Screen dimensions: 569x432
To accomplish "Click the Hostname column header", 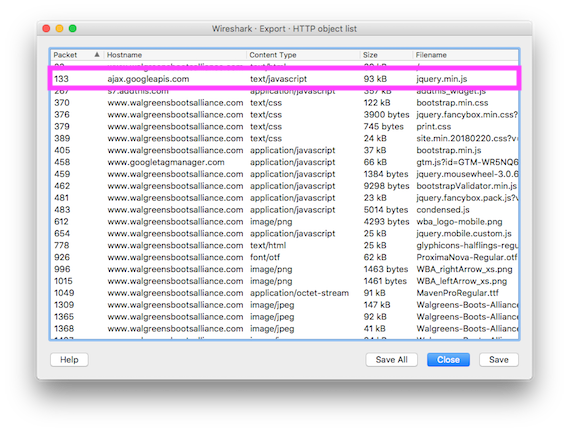I will point(175,55).
